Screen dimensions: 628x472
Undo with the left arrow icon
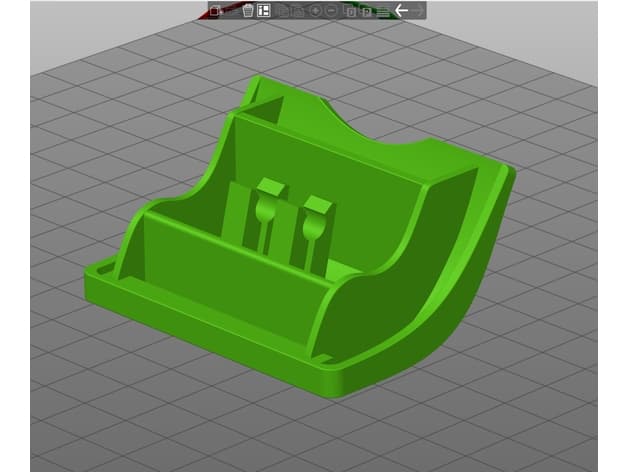point(401,10)
